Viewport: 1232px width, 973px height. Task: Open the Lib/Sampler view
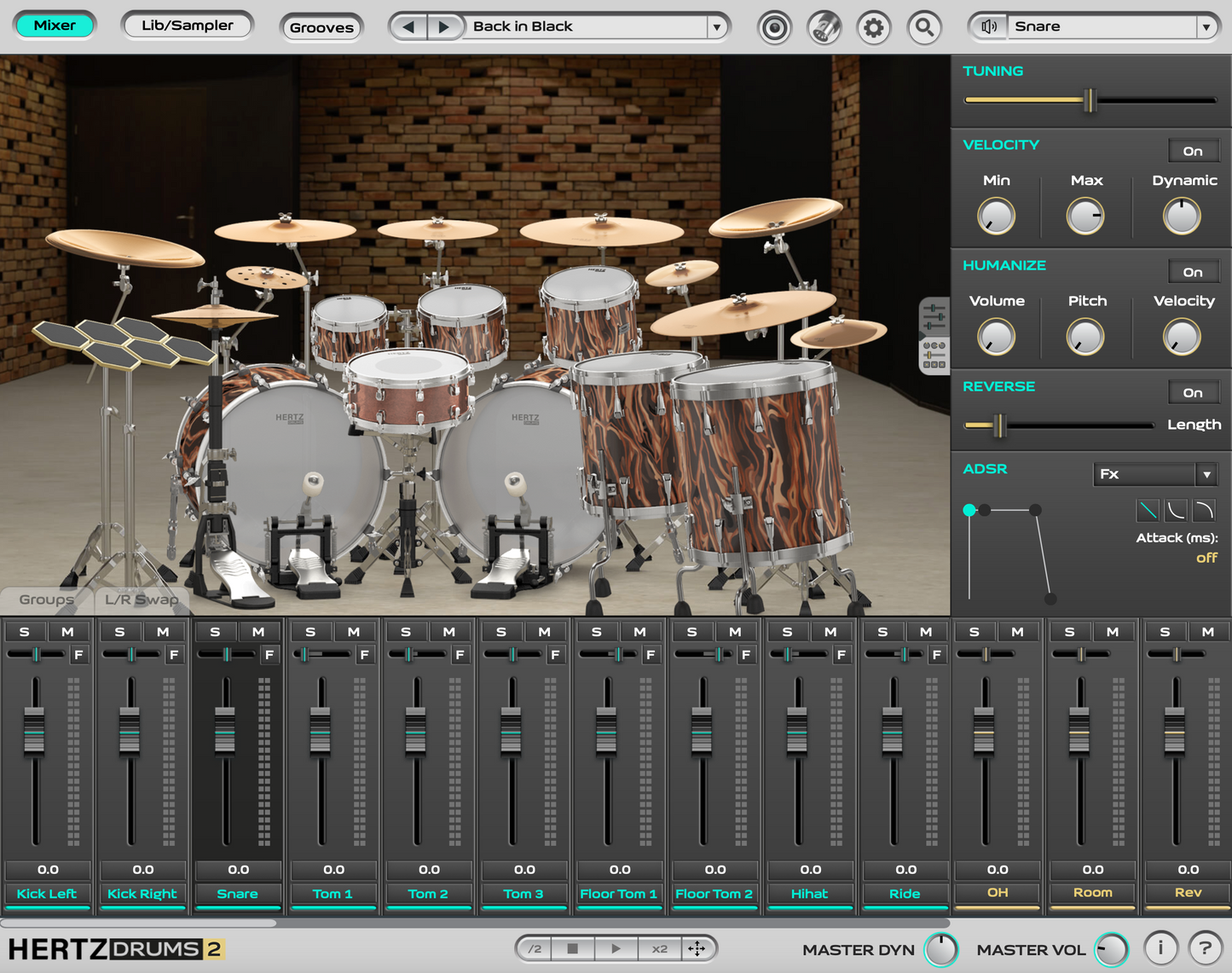pos(187,25)
